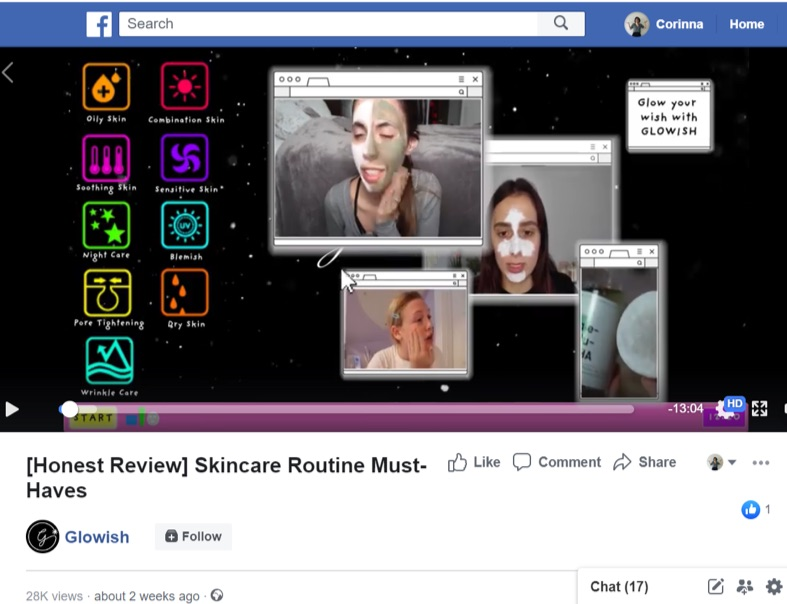Screen dimensions: 787x604
Task: Click the '28K views' text
Action: point(54,596)
